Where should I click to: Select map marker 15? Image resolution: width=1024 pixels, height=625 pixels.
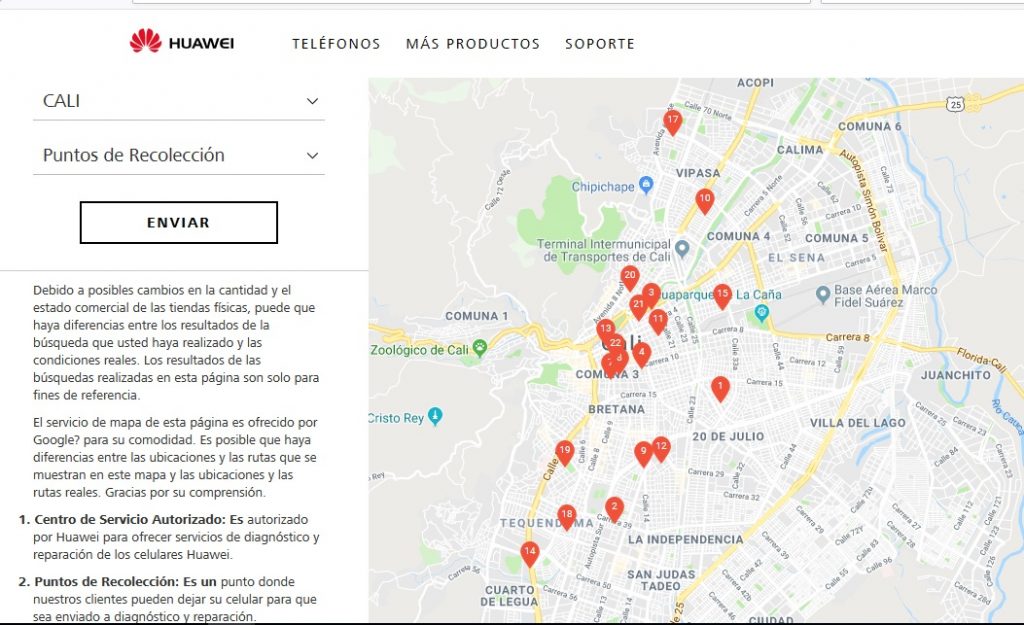[x=722, y=296]
